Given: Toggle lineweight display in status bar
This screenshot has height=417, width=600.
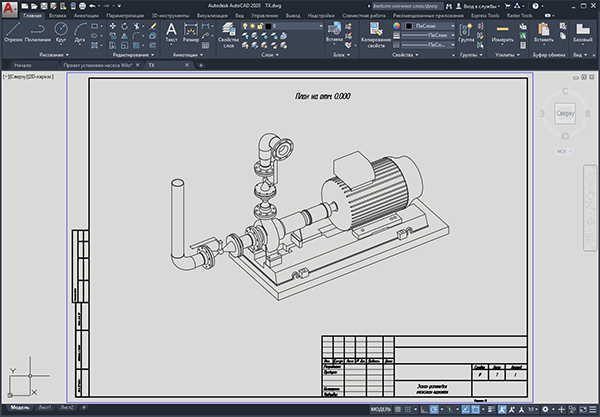Looking at the screenshot, I should click(x=491, y=409).
